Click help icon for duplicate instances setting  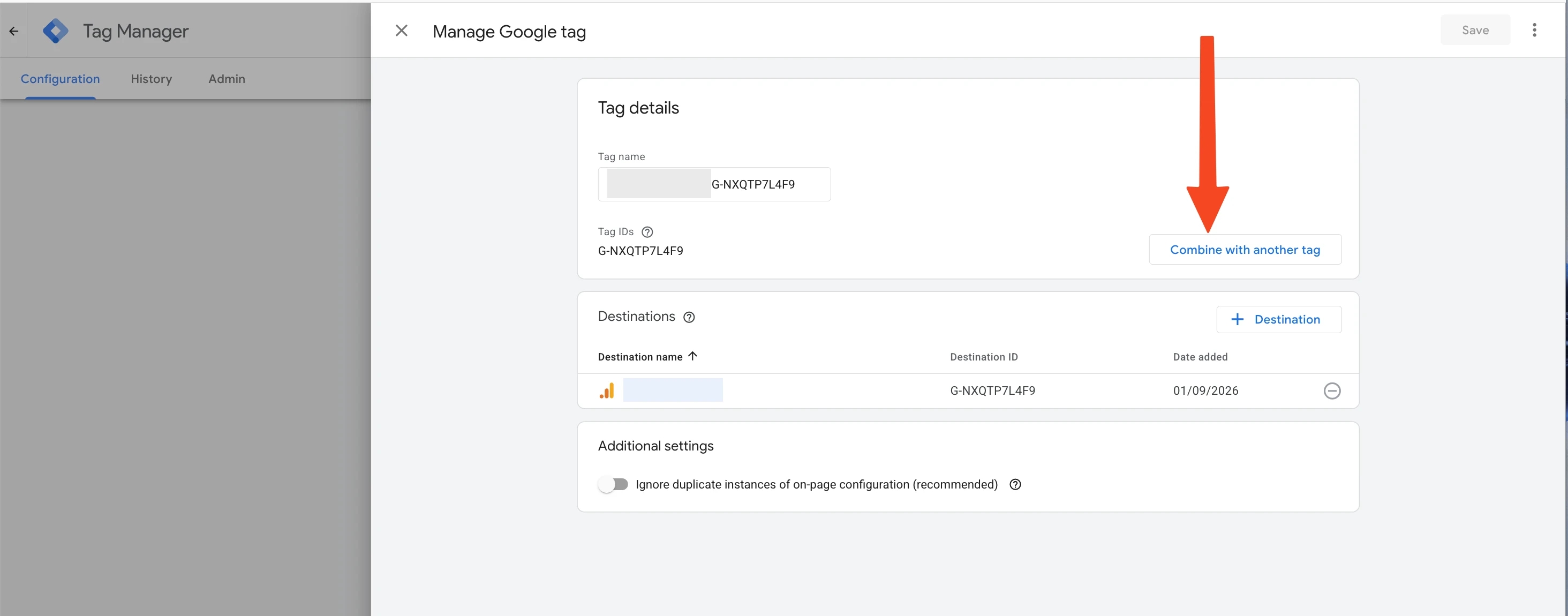pyautogui.click(x=1015, y=485)
